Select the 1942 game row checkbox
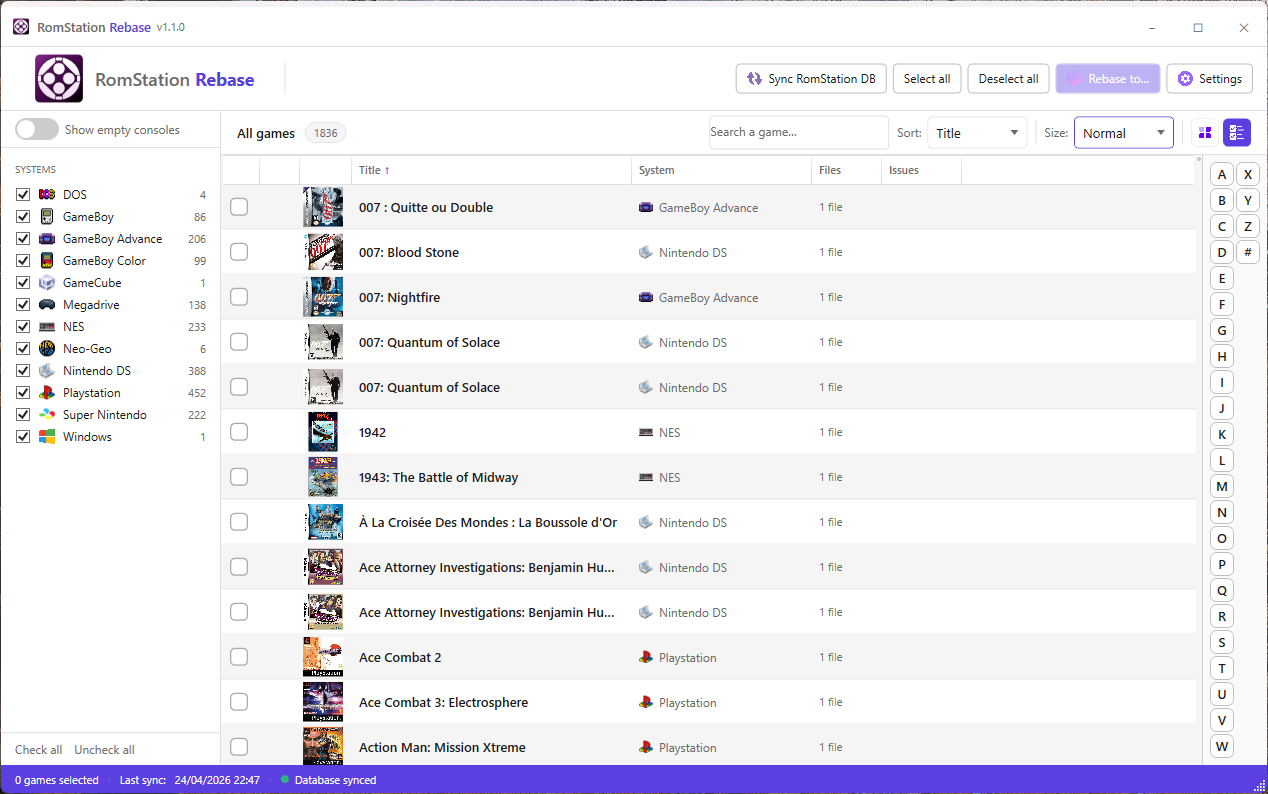 [239, 432]
